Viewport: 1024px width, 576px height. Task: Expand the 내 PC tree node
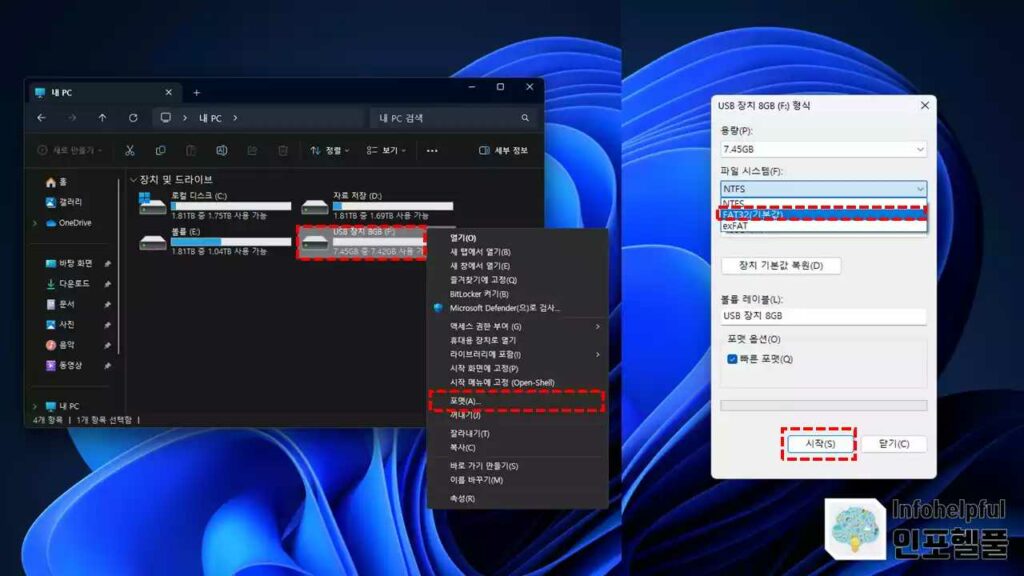click(x=35, y=406)
